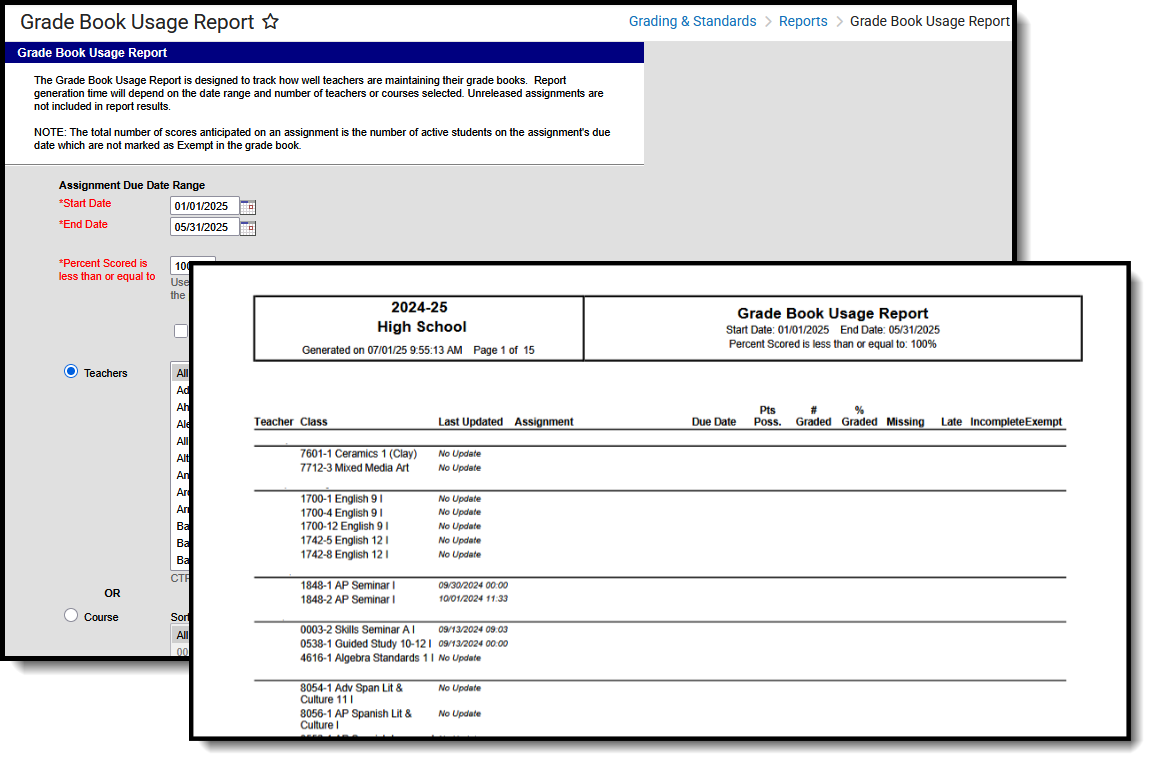Click the 'Assignment Due Date Range' label
Screen dimensions: 1153x763
(x=132, y=185)
